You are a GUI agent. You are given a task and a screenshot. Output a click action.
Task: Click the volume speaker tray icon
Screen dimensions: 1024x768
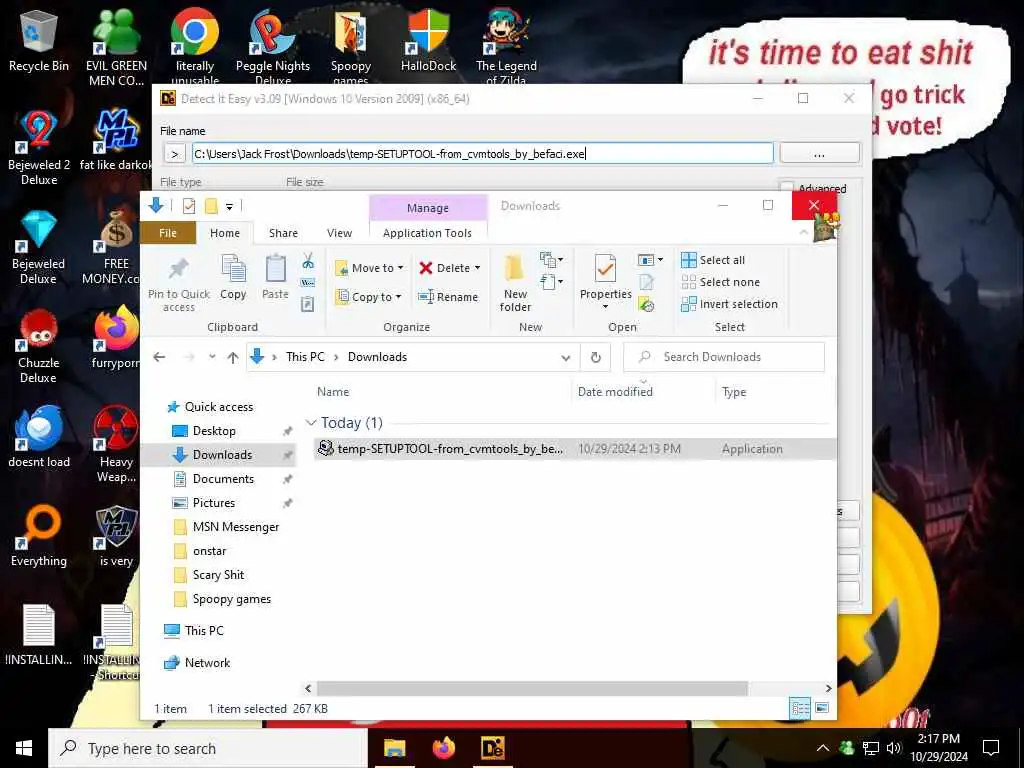(893, 748)
